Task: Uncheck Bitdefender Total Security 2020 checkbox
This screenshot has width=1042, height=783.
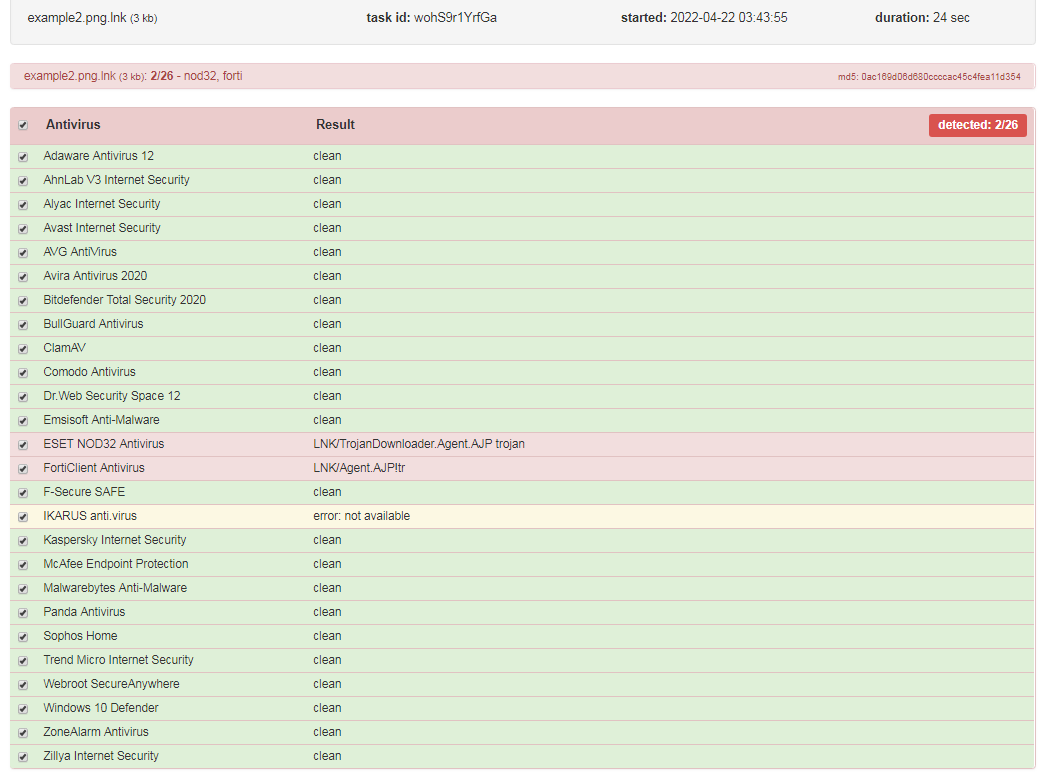Action: coord(23,301)
